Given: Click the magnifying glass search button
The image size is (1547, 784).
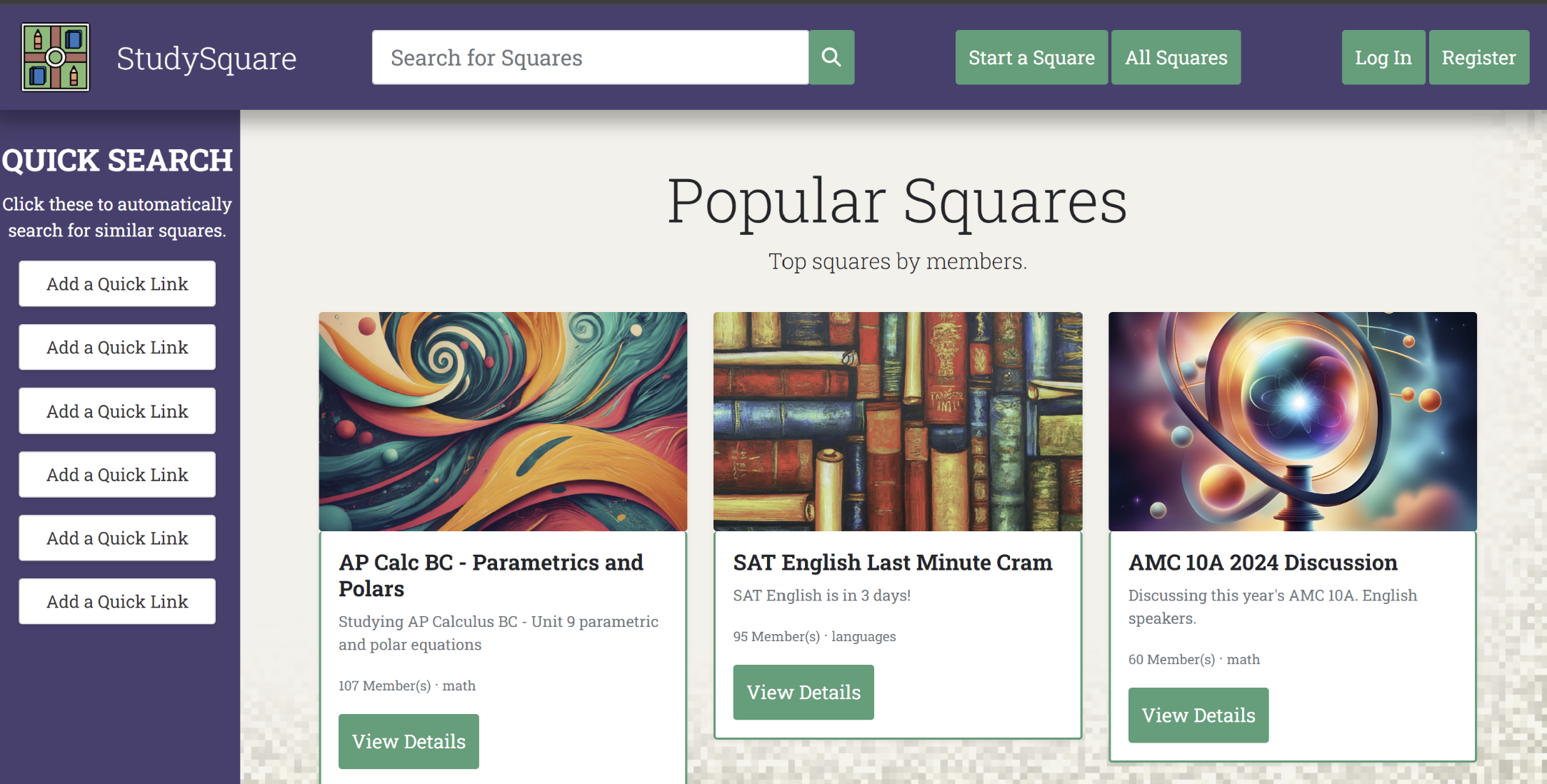Looking at the screenshot, I should 831,57.
